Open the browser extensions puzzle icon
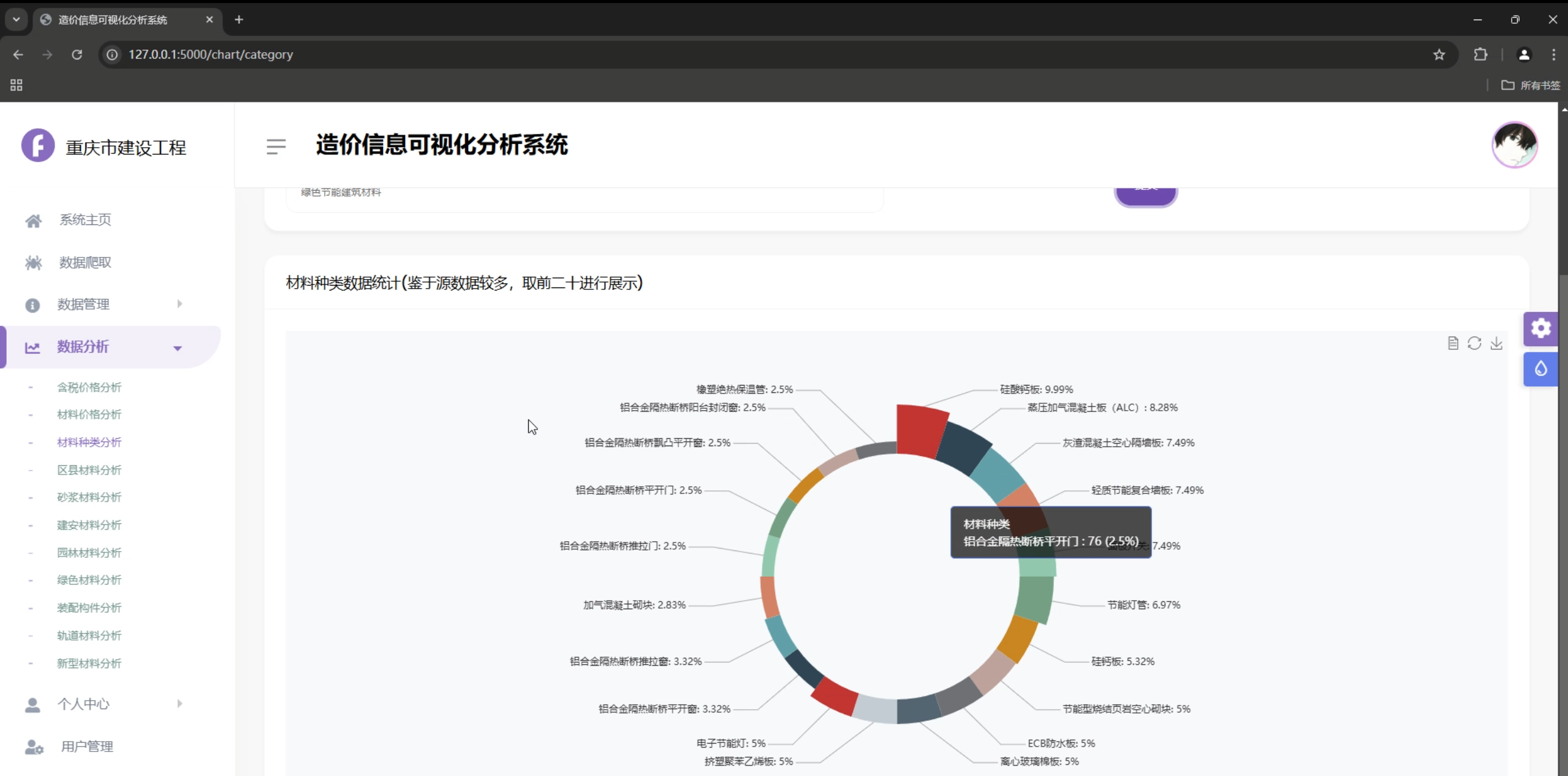Image resolution: width=1568 pixels, height=776 pixels. (x=1480, y=55)
